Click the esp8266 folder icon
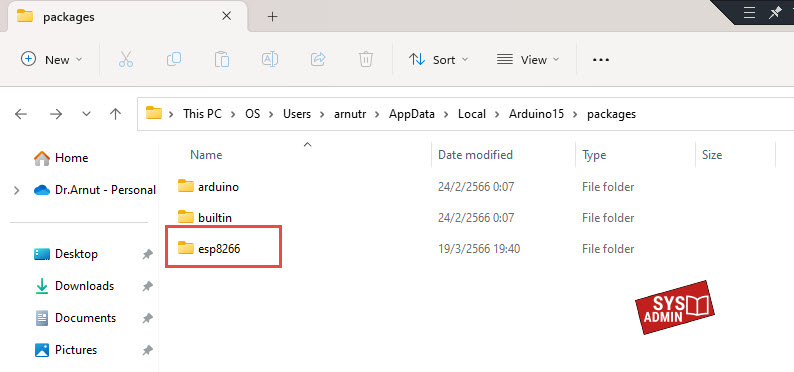This screenshot has width=794, height=372. (186, 248)
